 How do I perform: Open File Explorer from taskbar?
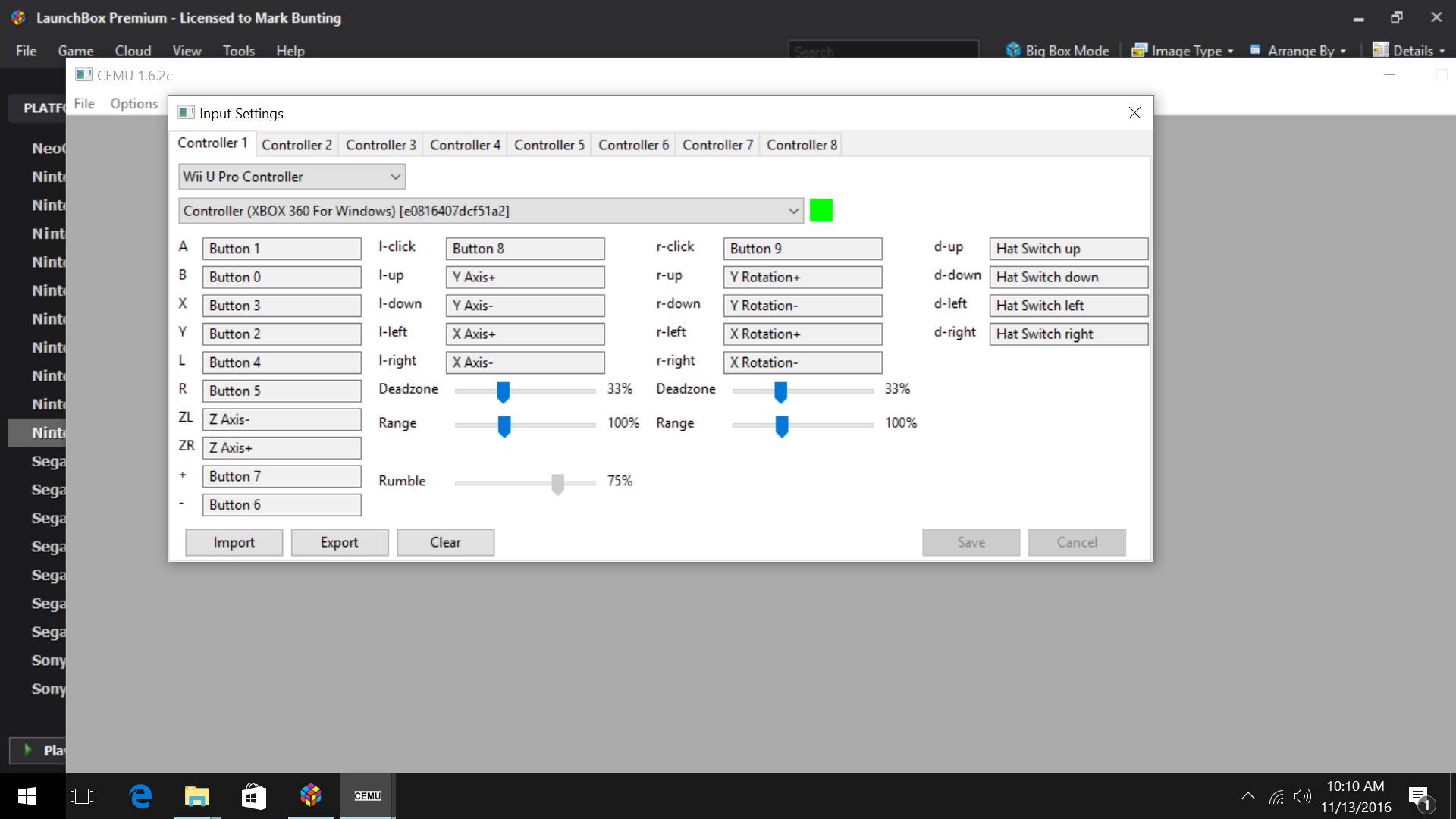pyautogui.click(x=197, y=796)
